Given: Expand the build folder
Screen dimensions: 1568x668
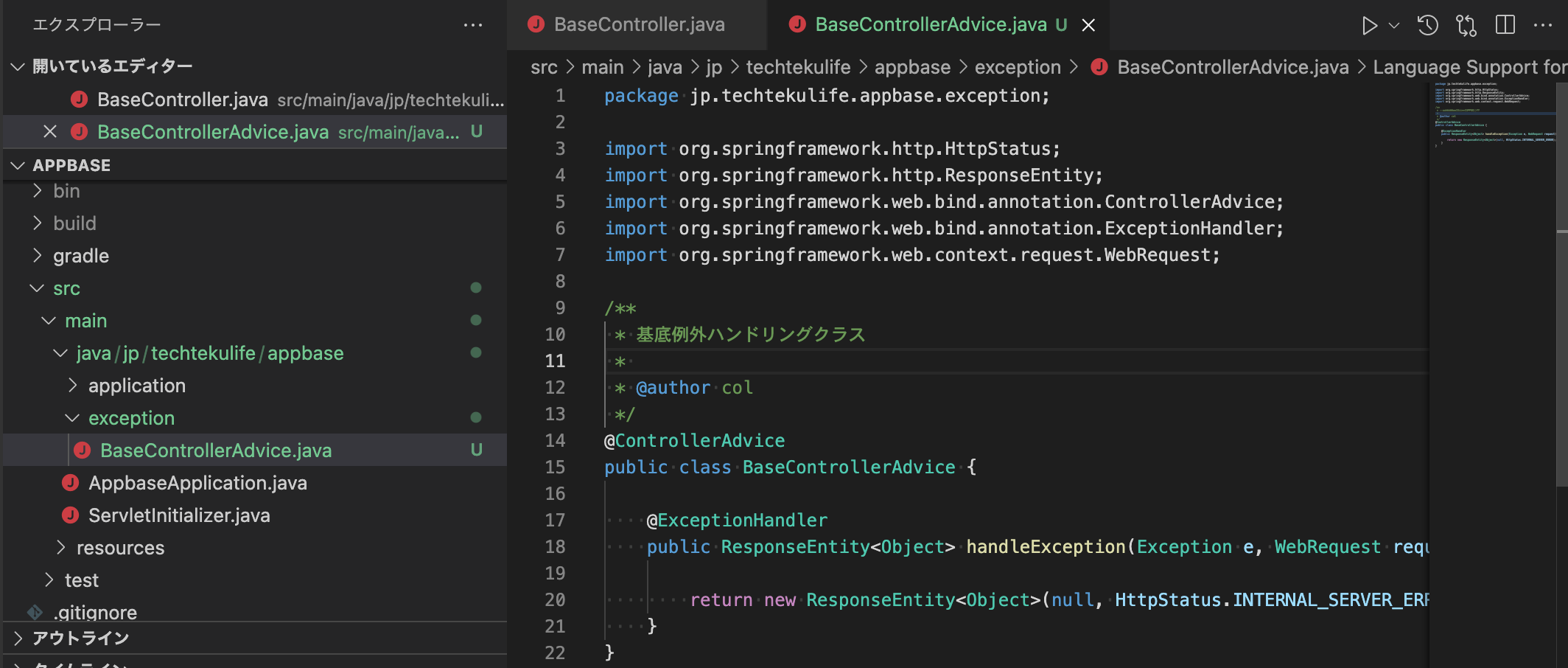Looking at the screenshot, I should click(x=255, y=223).
